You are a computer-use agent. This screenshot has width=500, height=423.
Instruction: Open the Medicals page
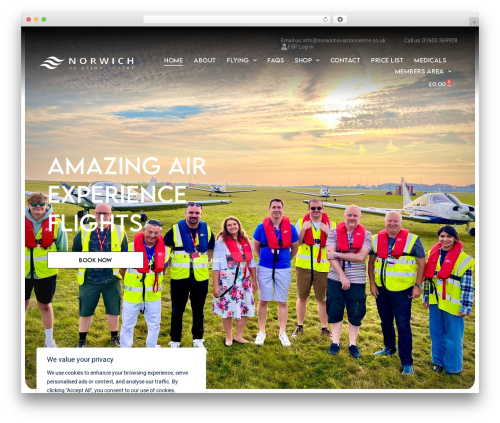(430, 60)
